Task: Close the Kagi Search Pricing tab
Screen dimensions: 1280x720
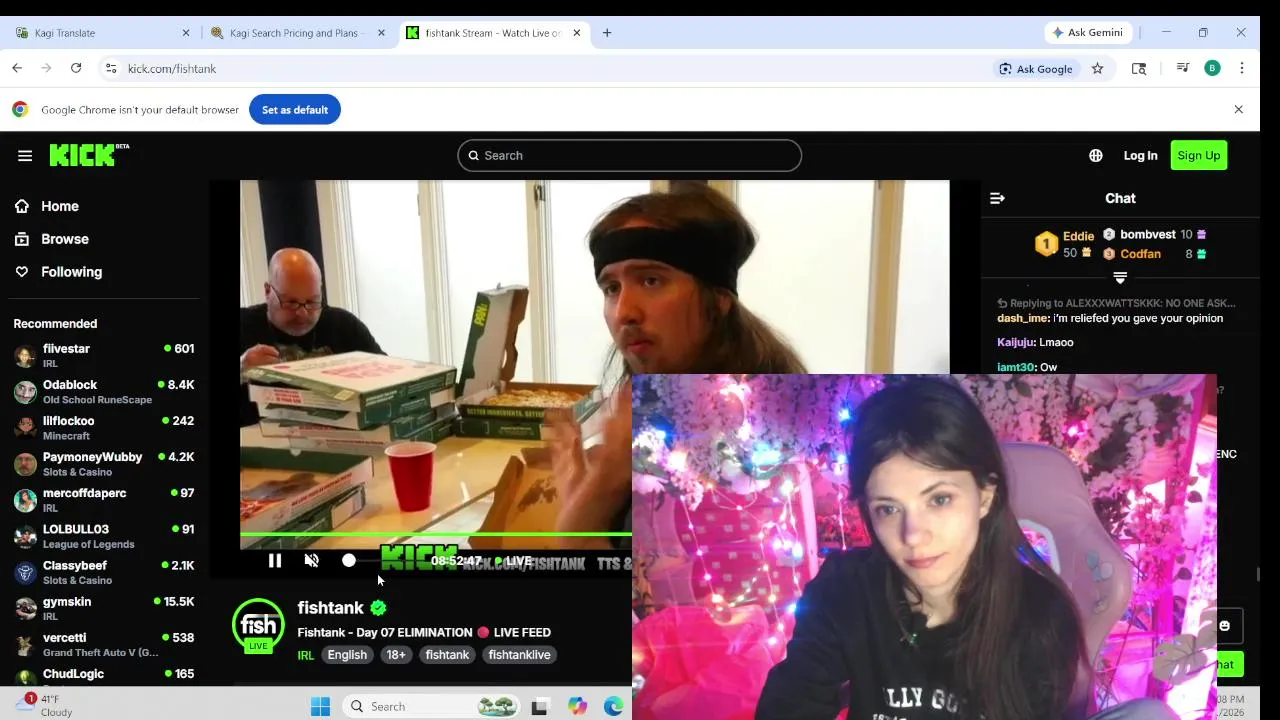Action: coord(381,33)
